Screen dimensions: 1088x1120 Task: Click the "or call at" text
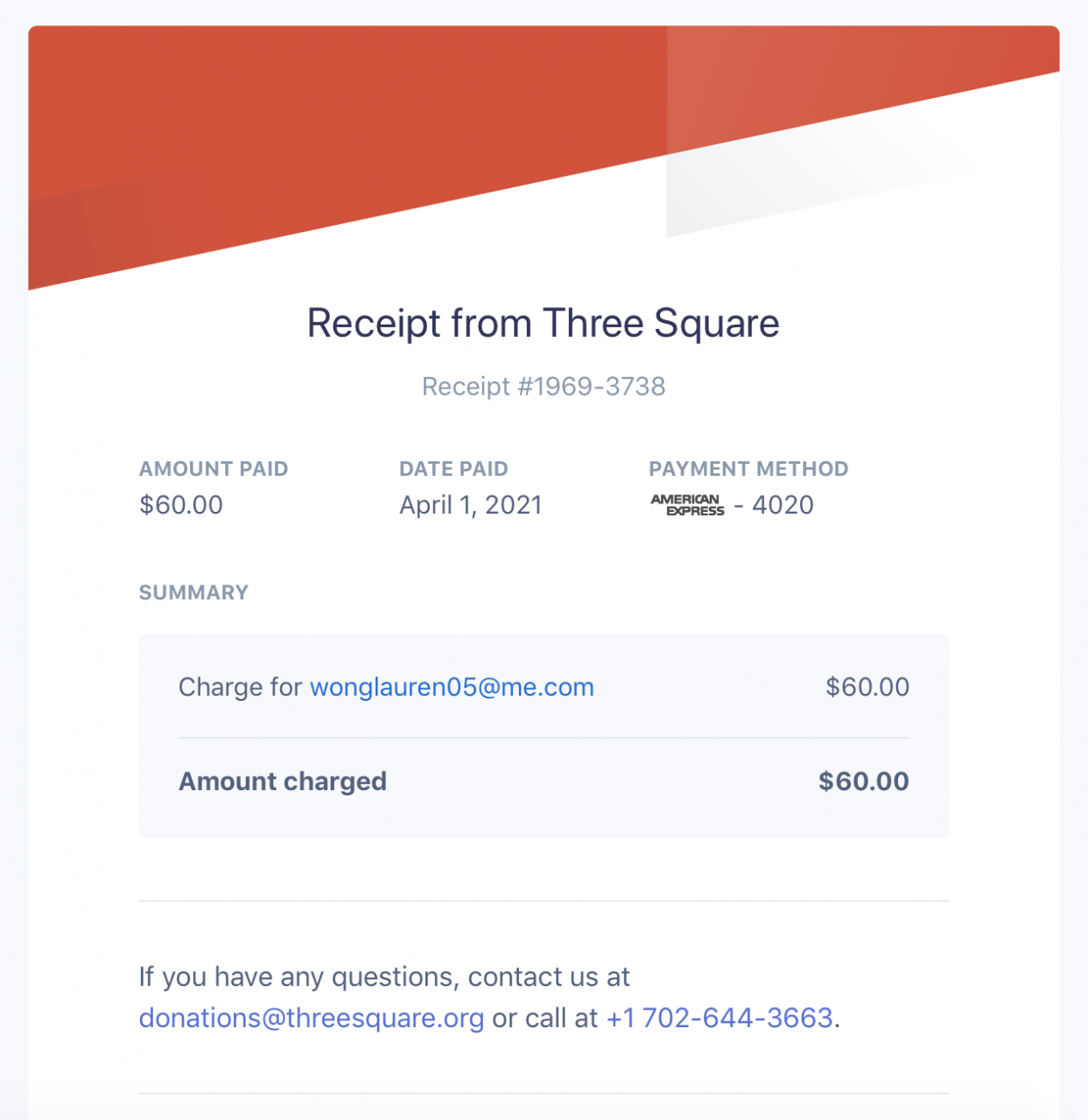[544, 1018]
